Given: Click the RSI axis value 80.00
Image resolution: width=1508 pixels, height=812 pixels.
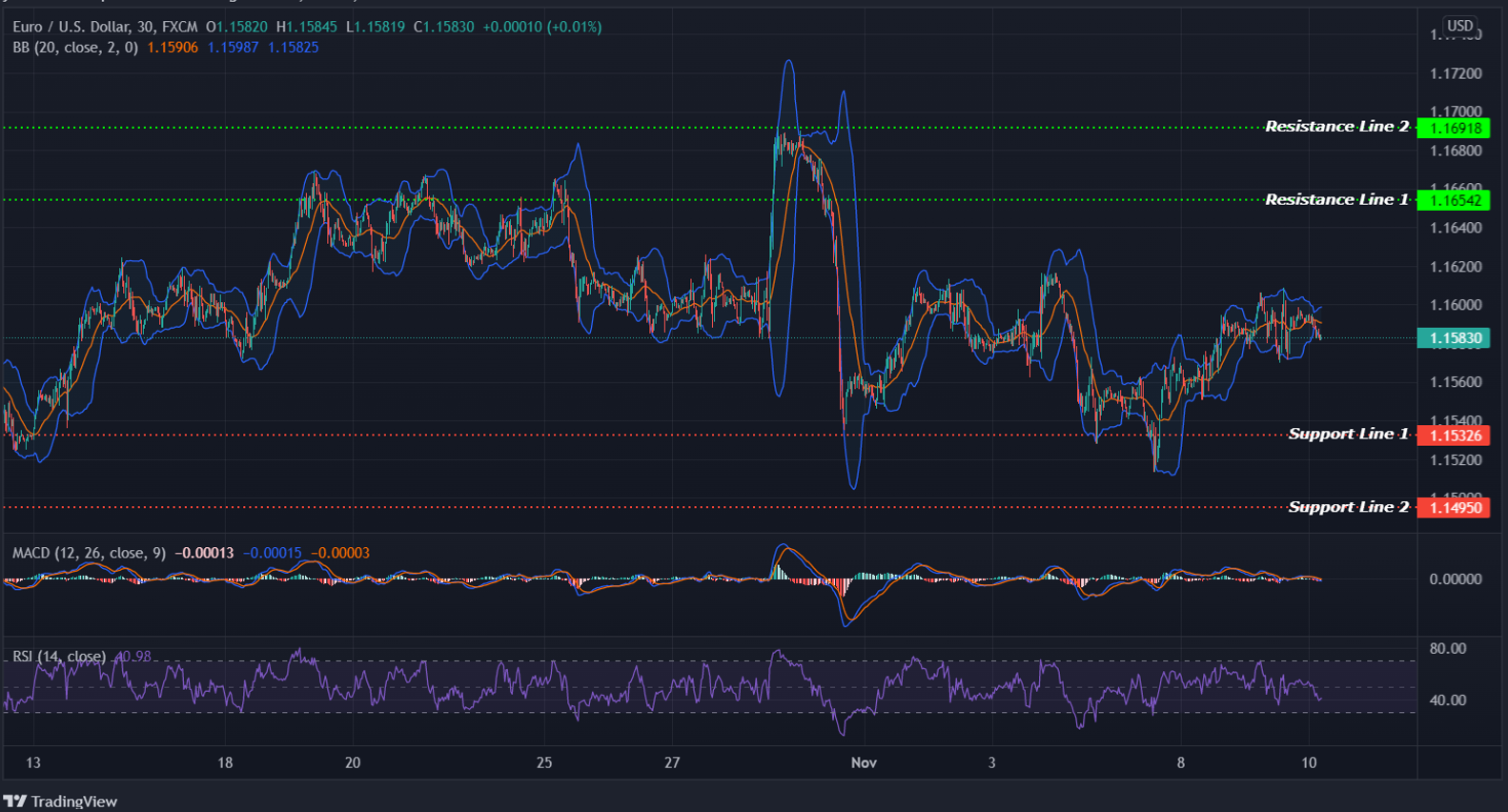Looking at the screenshot, I should pos(1448,648).
